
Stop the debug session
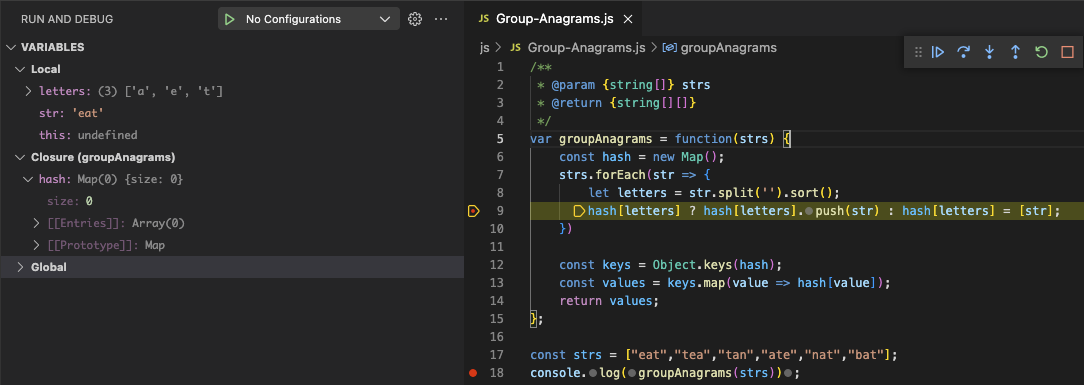click(1067, 52)
